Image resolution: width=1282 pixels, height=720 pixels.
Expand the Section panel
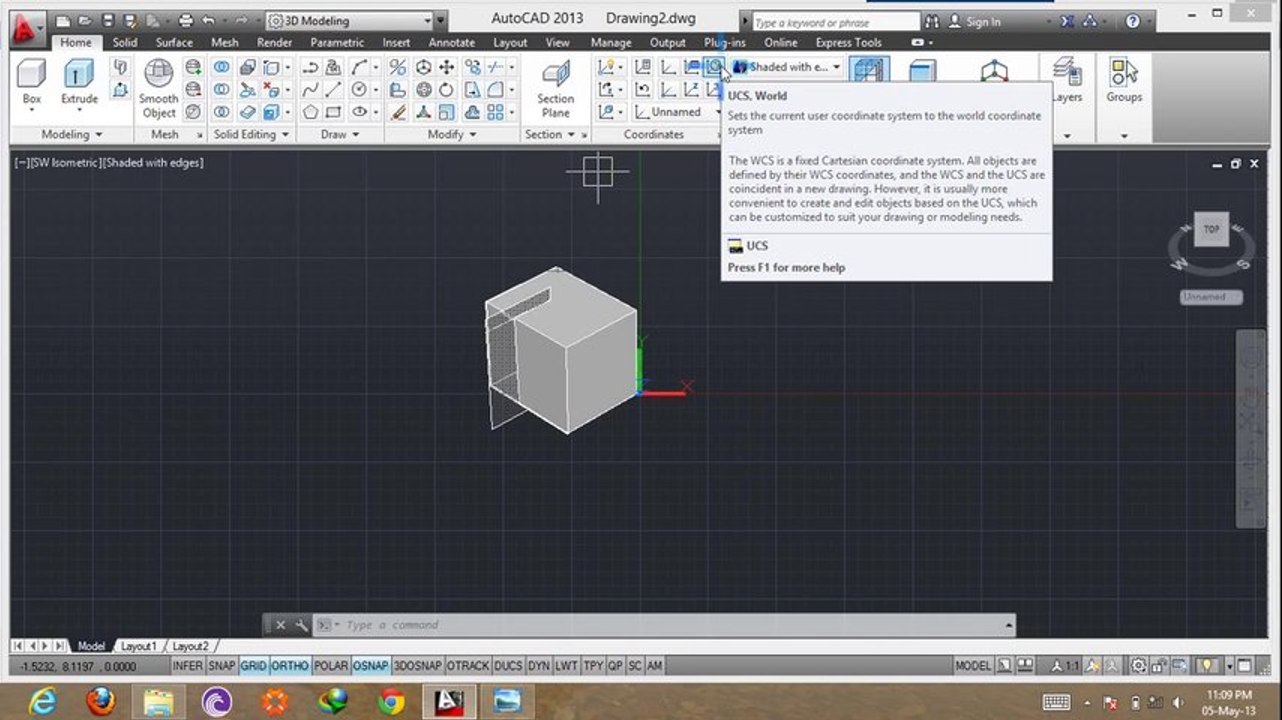549,134
